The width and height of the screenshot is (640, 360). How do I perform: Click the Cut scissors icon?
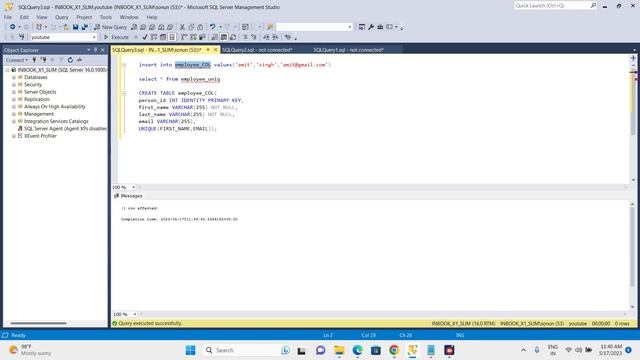(182, 27)
